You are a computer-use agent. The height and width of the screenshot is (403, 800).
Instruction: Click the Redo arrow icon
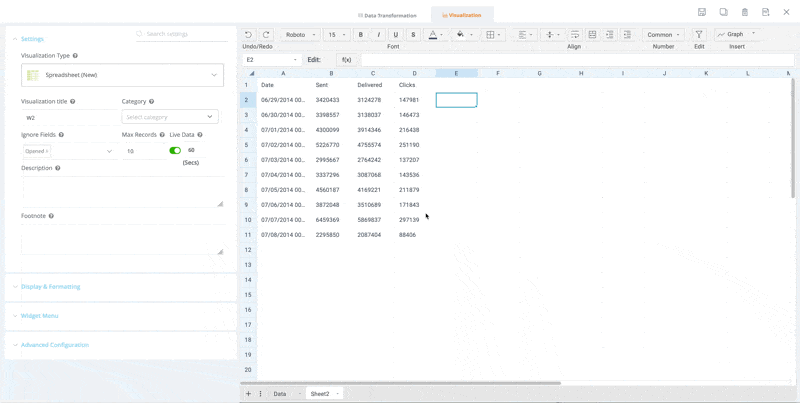[x=266, y=35]
